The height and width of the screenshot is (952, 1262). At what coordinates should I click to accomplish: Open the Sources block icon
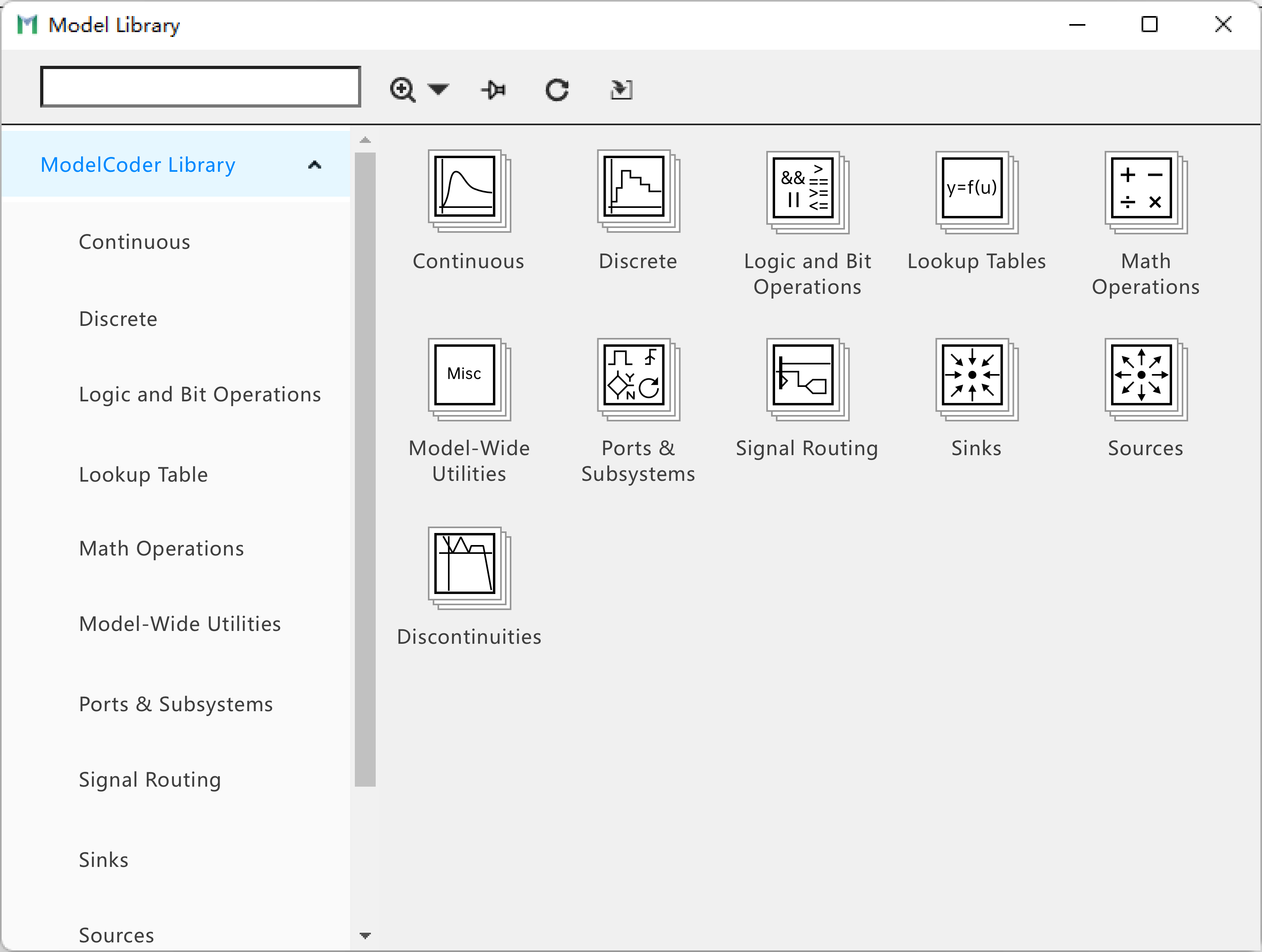click(x=1146, y=379)
